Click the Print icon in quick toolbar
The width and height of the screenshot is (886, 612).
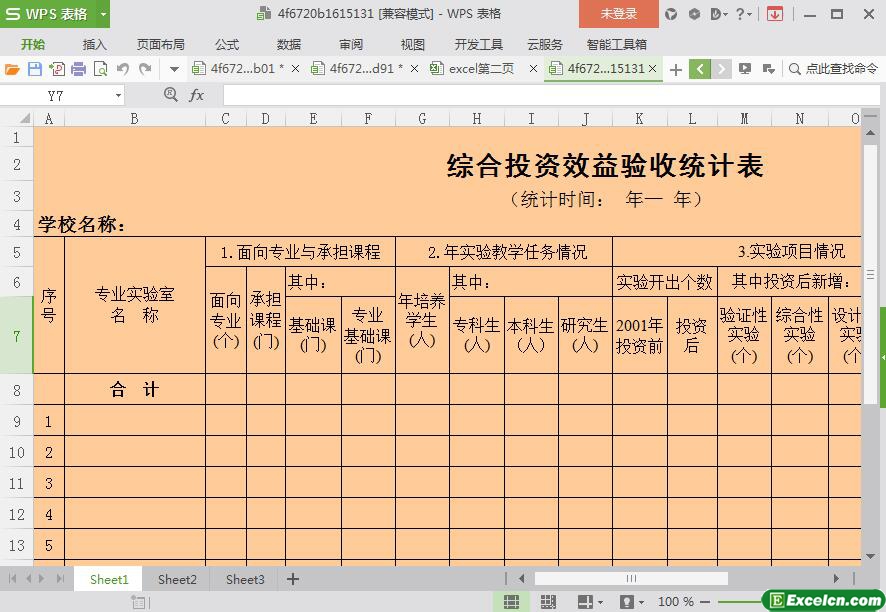tap(78, 69)
